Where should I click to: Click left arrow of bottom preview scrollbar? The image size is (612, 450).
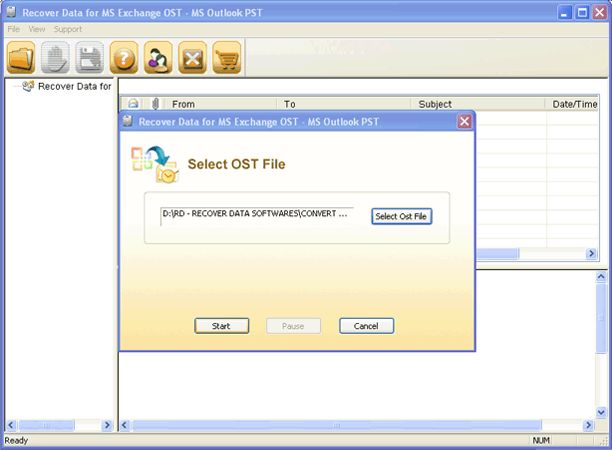(x=125, y=425)
